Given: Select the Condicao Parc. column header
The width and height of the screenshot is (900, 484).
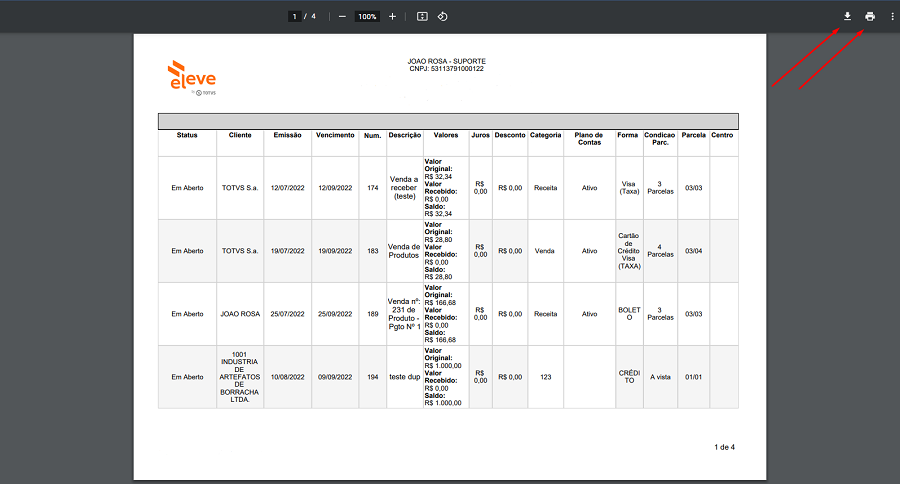Looking at the screenshot, I should (660, 138).
